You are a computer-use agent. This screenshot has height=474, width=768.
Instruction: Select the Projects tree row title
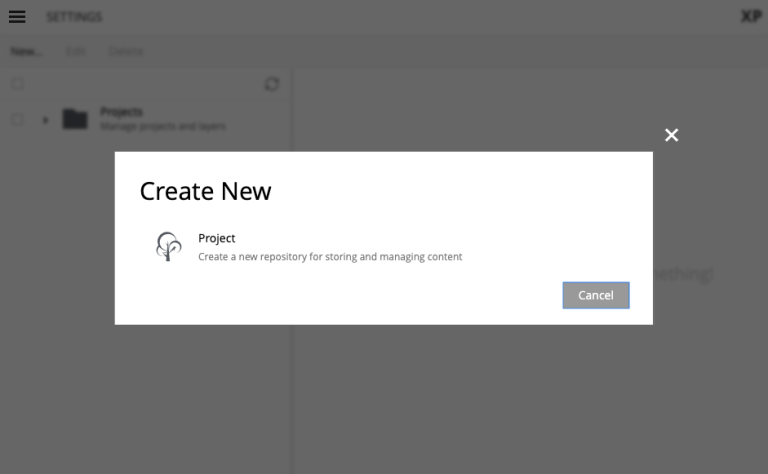point(121,112)
